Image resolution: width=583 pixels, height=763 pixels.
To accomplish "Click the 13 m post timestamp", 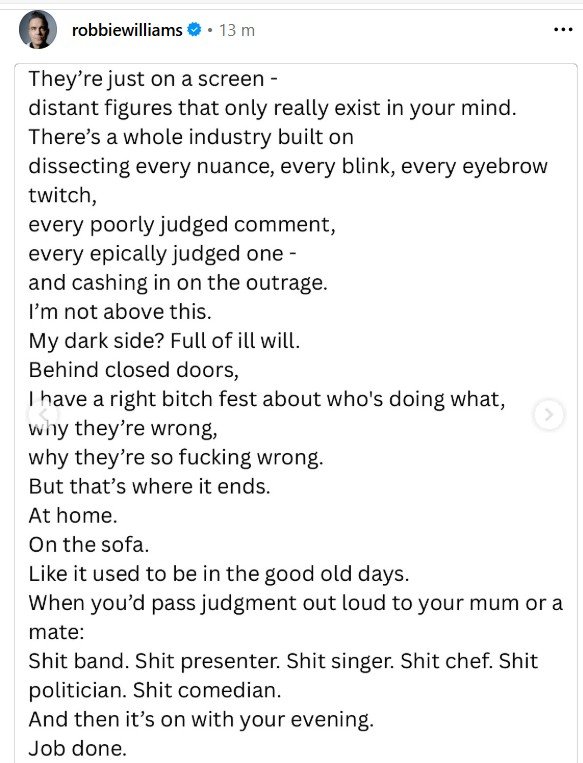I will 237,30.
